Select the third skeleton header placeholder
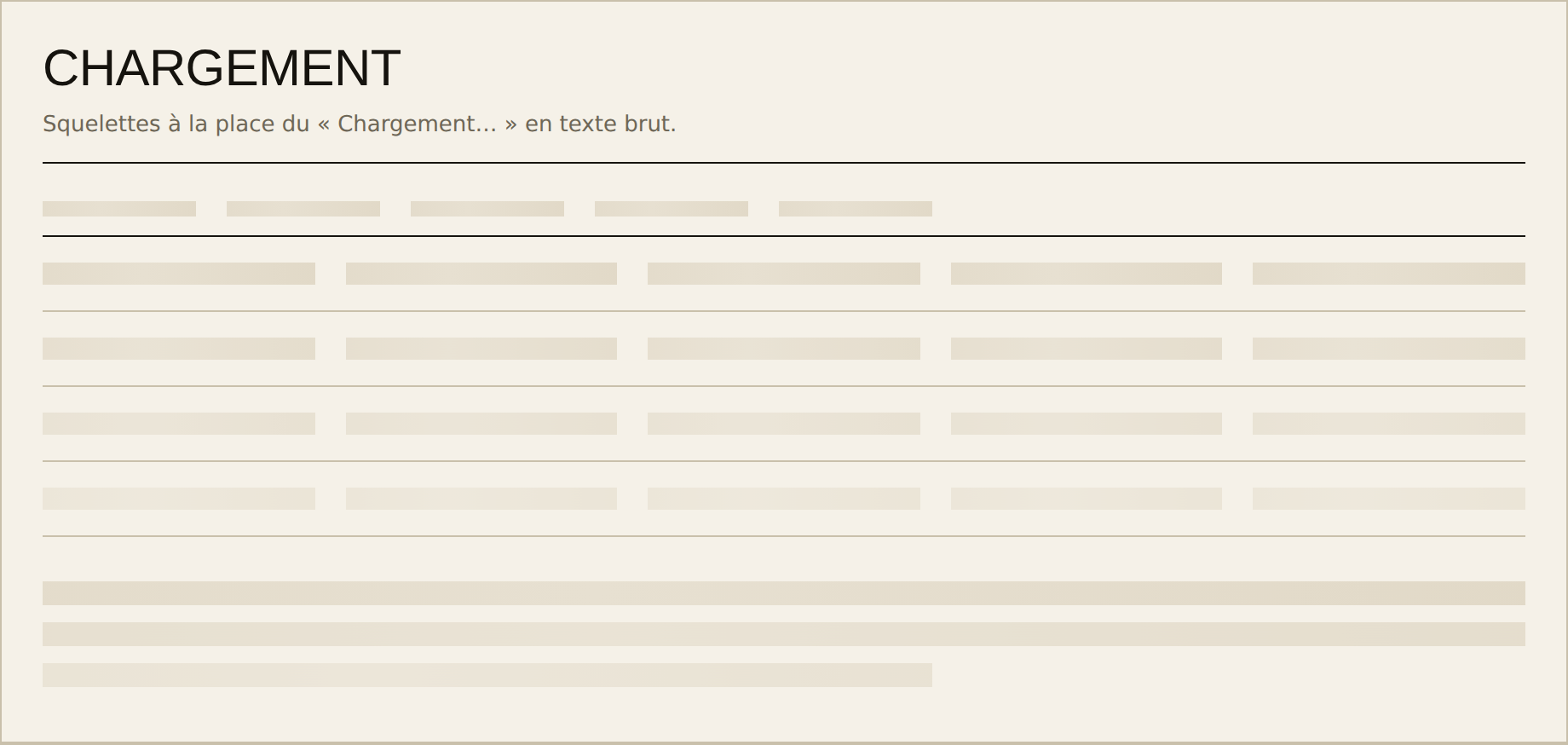This screenshot has width=1568, height=745. pos(487,209)
